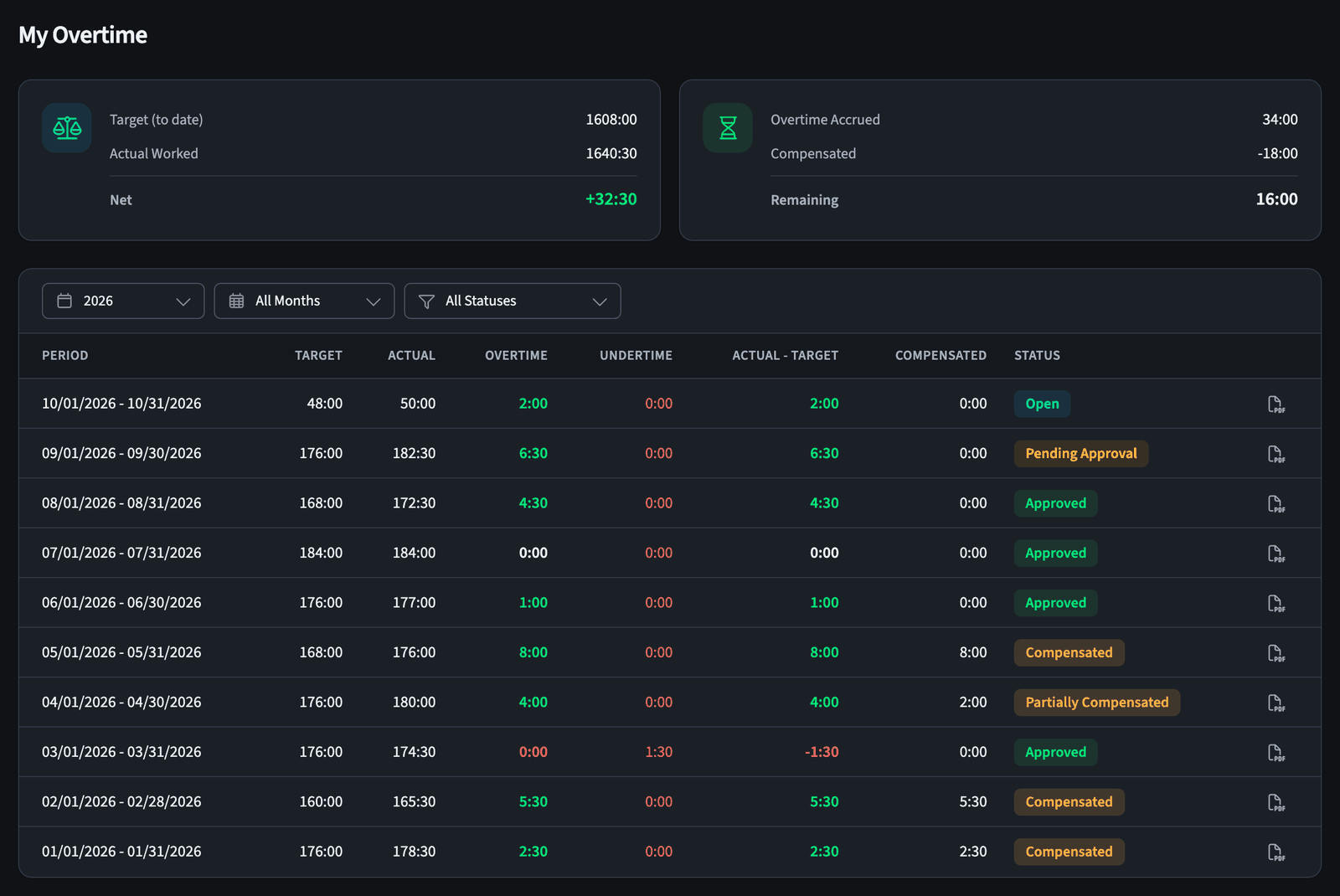Screen dimensions: 1340x896
Task: Download PDF for 03/01/2026 - 03/31/2026 period
Action: coord(1276,752)
